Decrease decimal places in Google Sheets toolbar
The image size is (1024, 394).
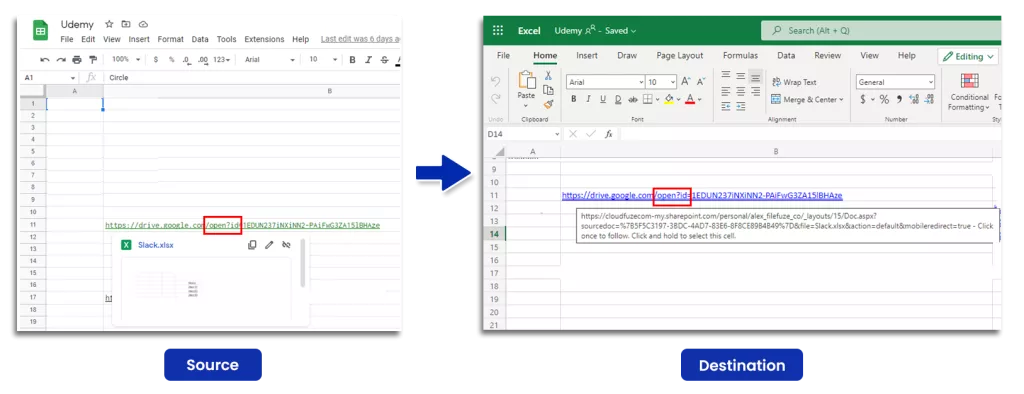186,59
